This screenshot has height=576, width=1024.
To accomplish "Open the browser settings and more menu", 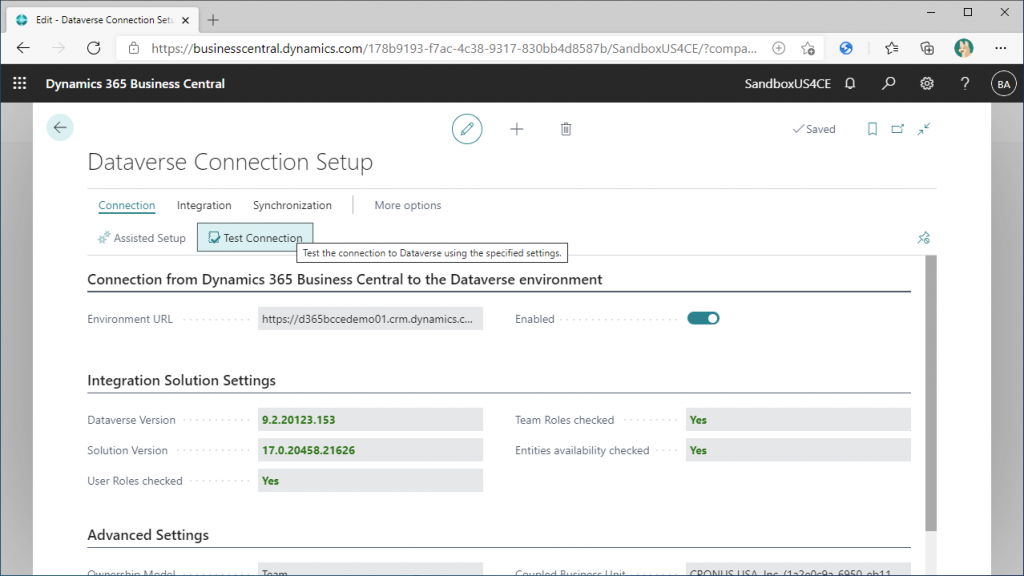I will tap(1000, 48).
